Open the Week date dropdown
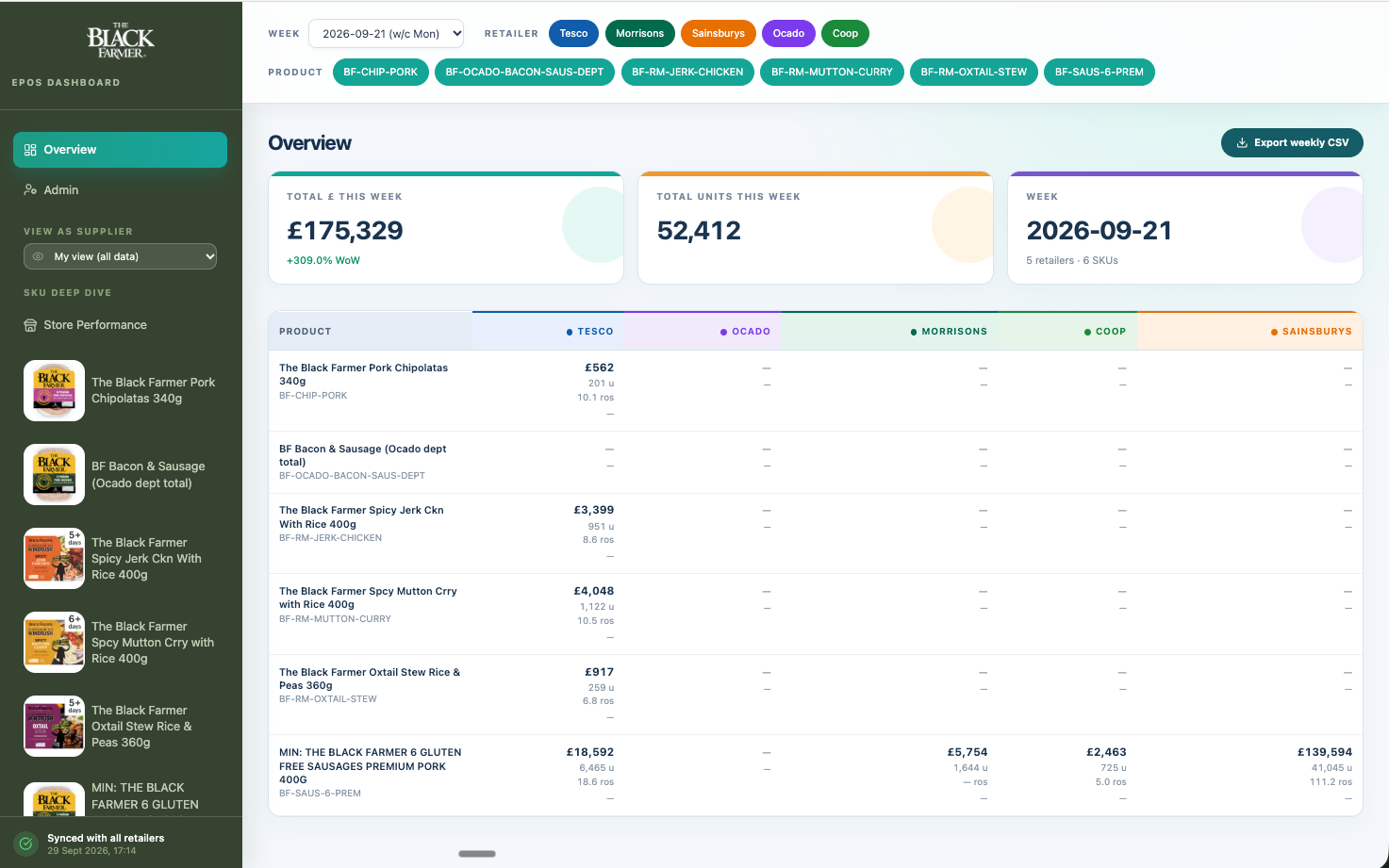 tap(387, 33)
